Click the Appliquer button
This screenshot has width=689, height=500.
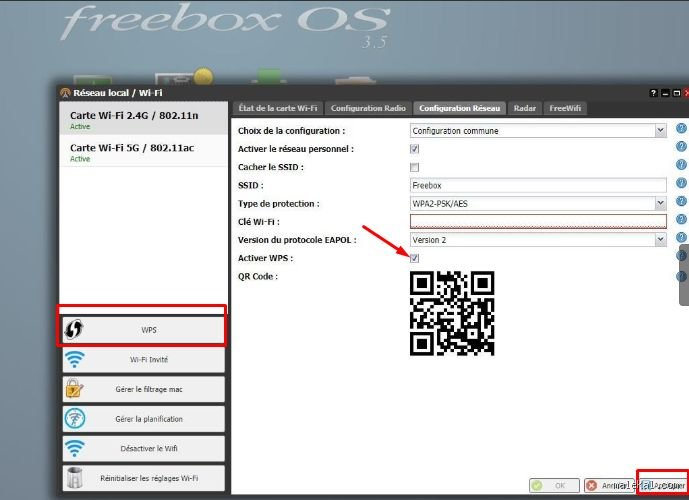point(663,486)
